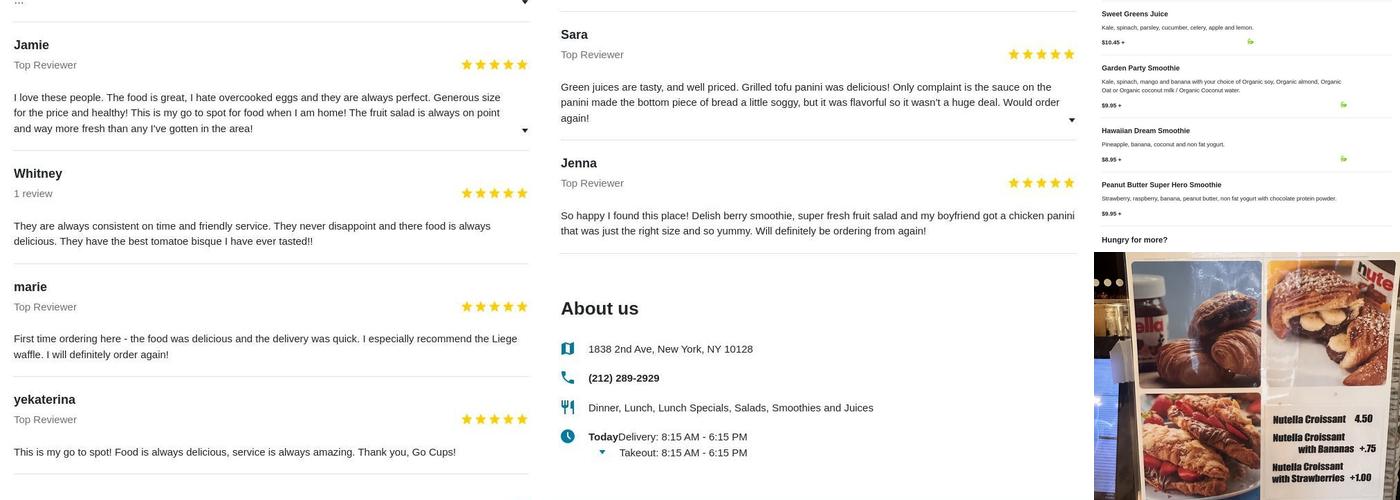Click the phone icon in About us
The image size is (1400, 500).
coord(568,378)
